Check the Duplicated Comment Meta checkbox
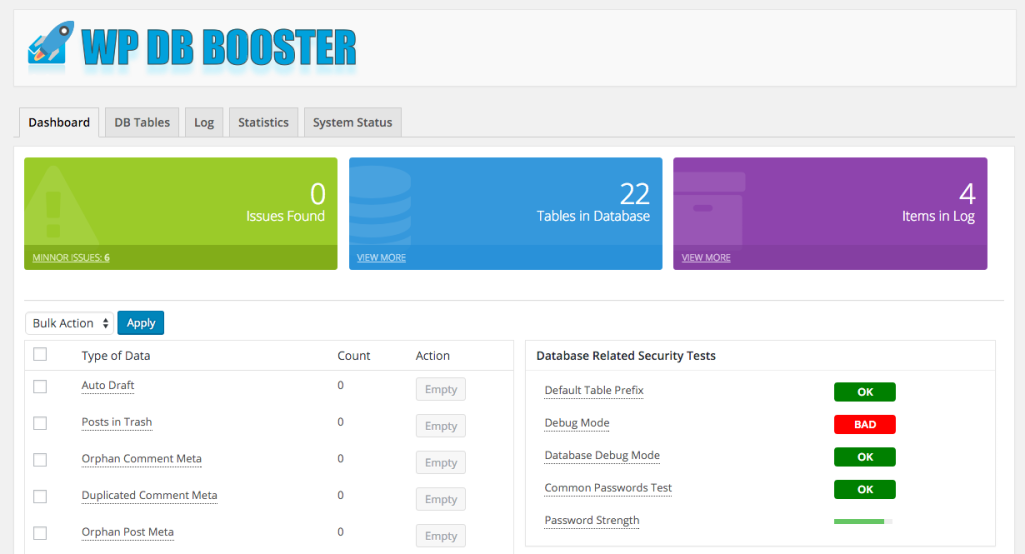 pyautogui.click(x=40, y=496)
